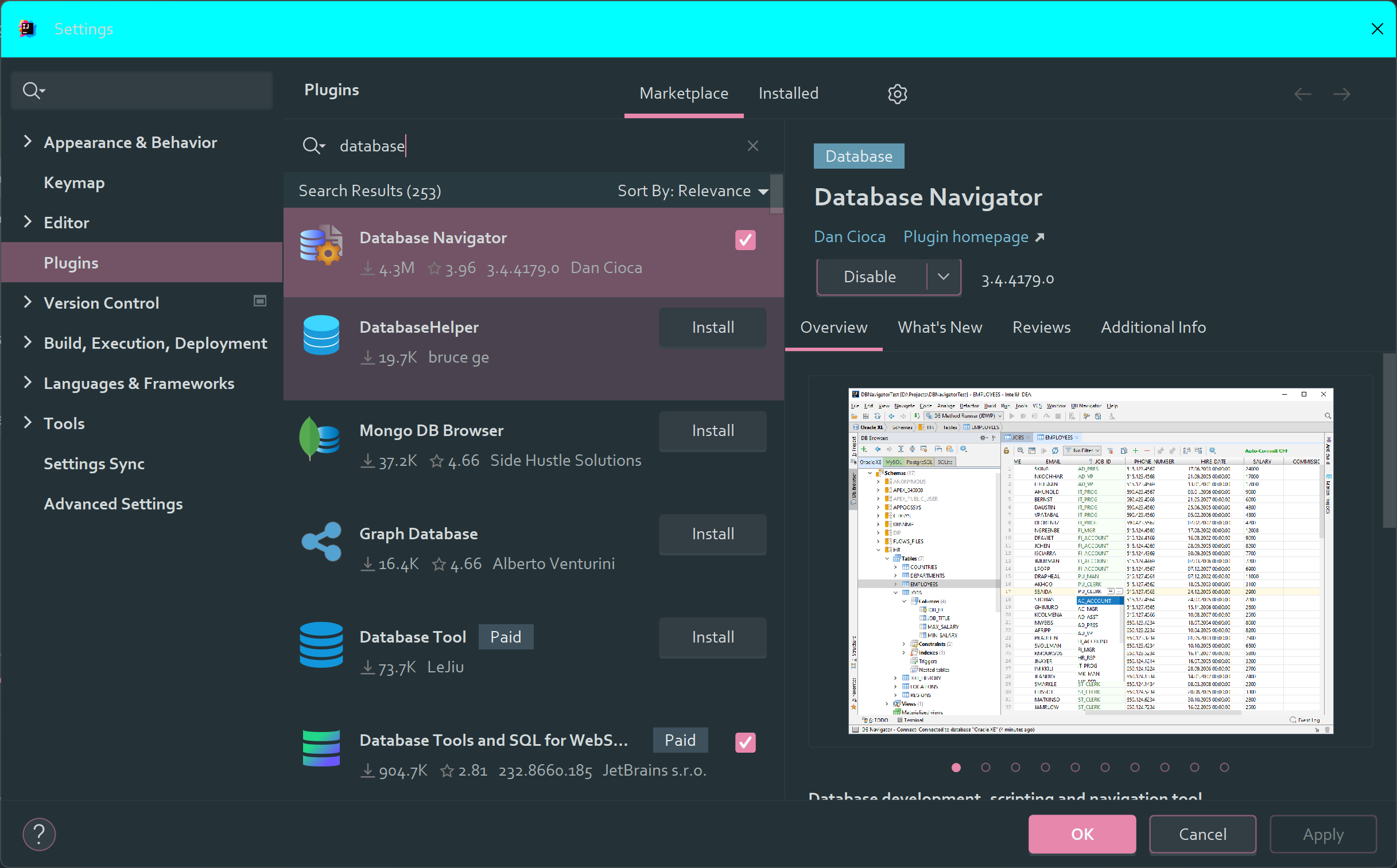
Task: Click the search results list scrollbar
Action: tap(777, 194)
